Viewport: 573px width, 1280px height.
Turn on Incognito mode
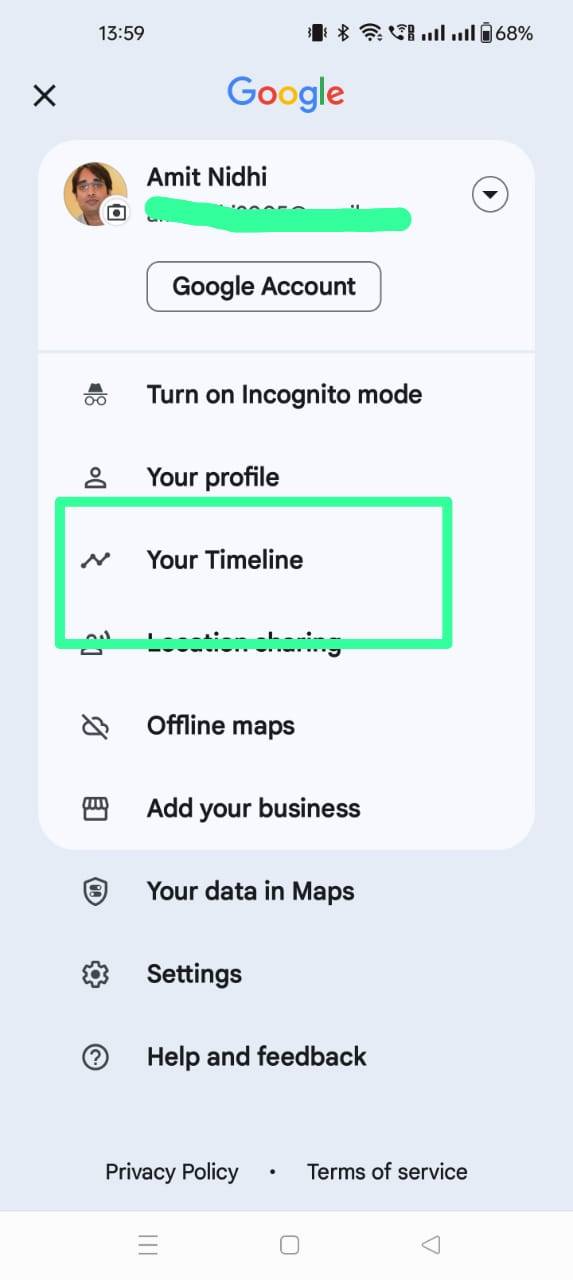(x=286, y=395)
